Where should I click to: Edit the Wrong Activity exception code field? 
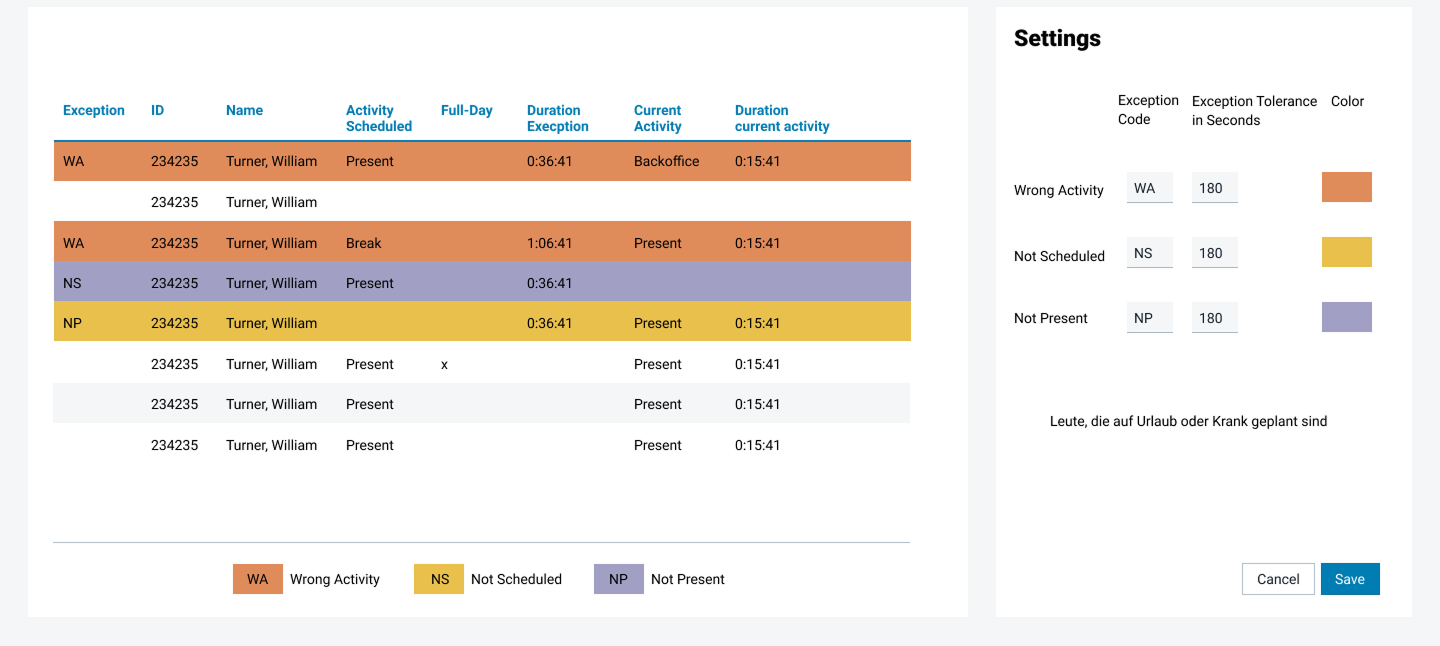(x=1149, y=188)
